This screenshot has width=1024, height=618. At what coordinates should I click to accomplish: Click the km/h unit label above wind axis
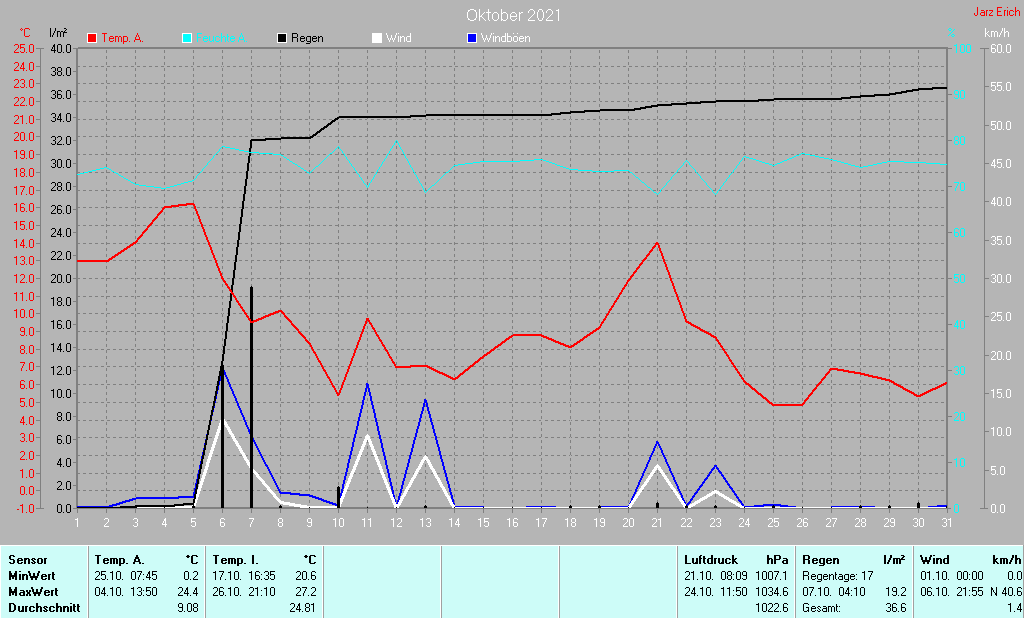click(x=997, y=33)
